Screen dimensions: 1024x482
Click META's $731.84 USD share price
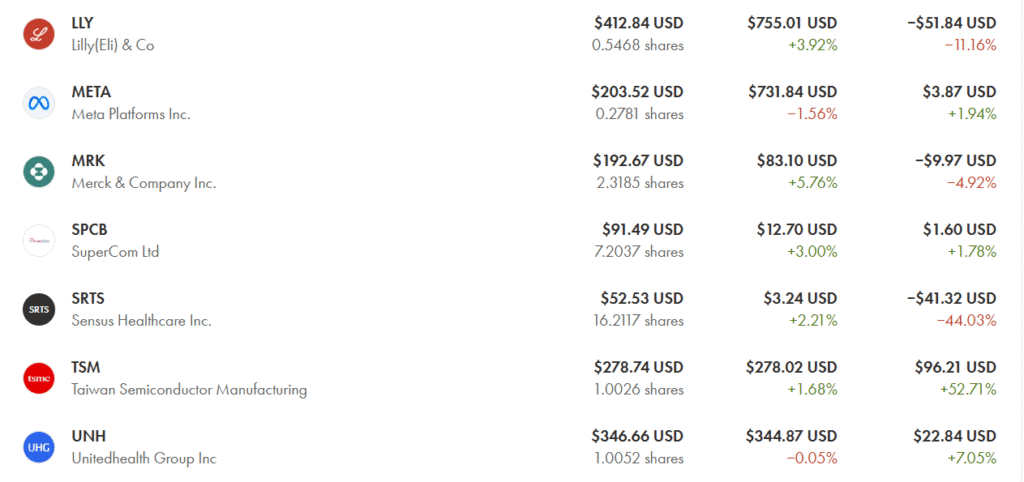click(x=792, y=92)
